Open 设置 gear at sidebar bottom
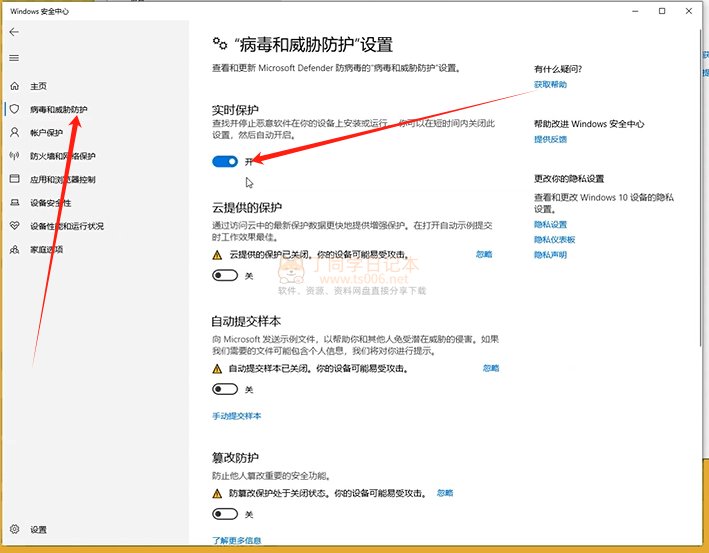 point(14,529)
